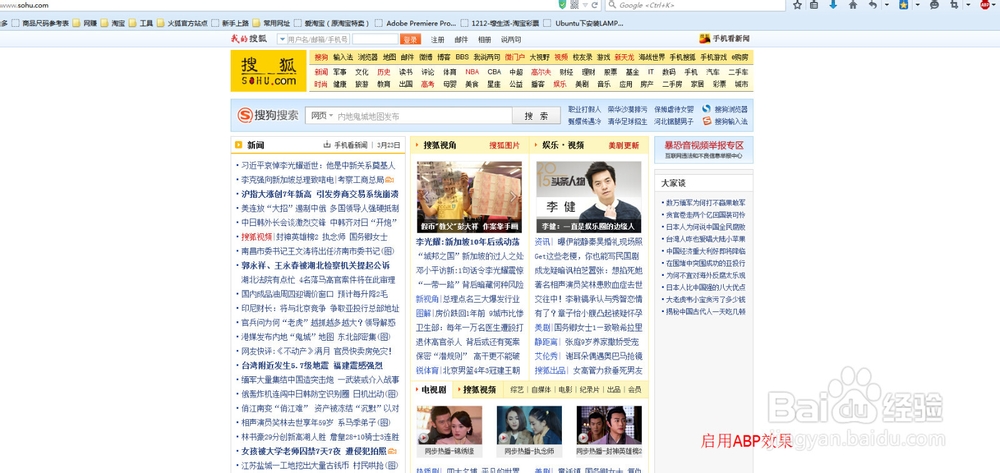Click the username/email/phone input field
The width and height of the screenshot is (1000, 473).
point(318,40)
